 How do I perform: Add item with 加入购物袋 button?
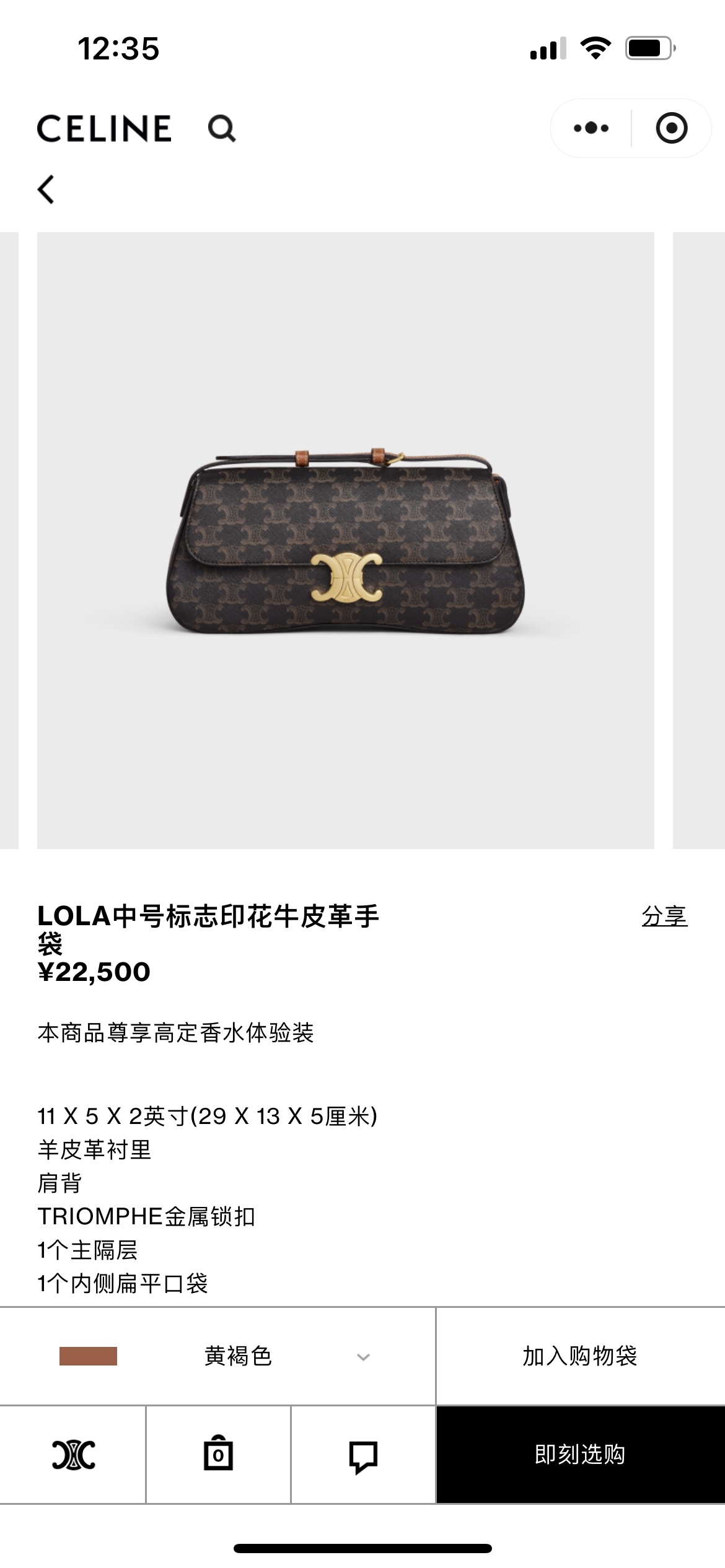580,1356
